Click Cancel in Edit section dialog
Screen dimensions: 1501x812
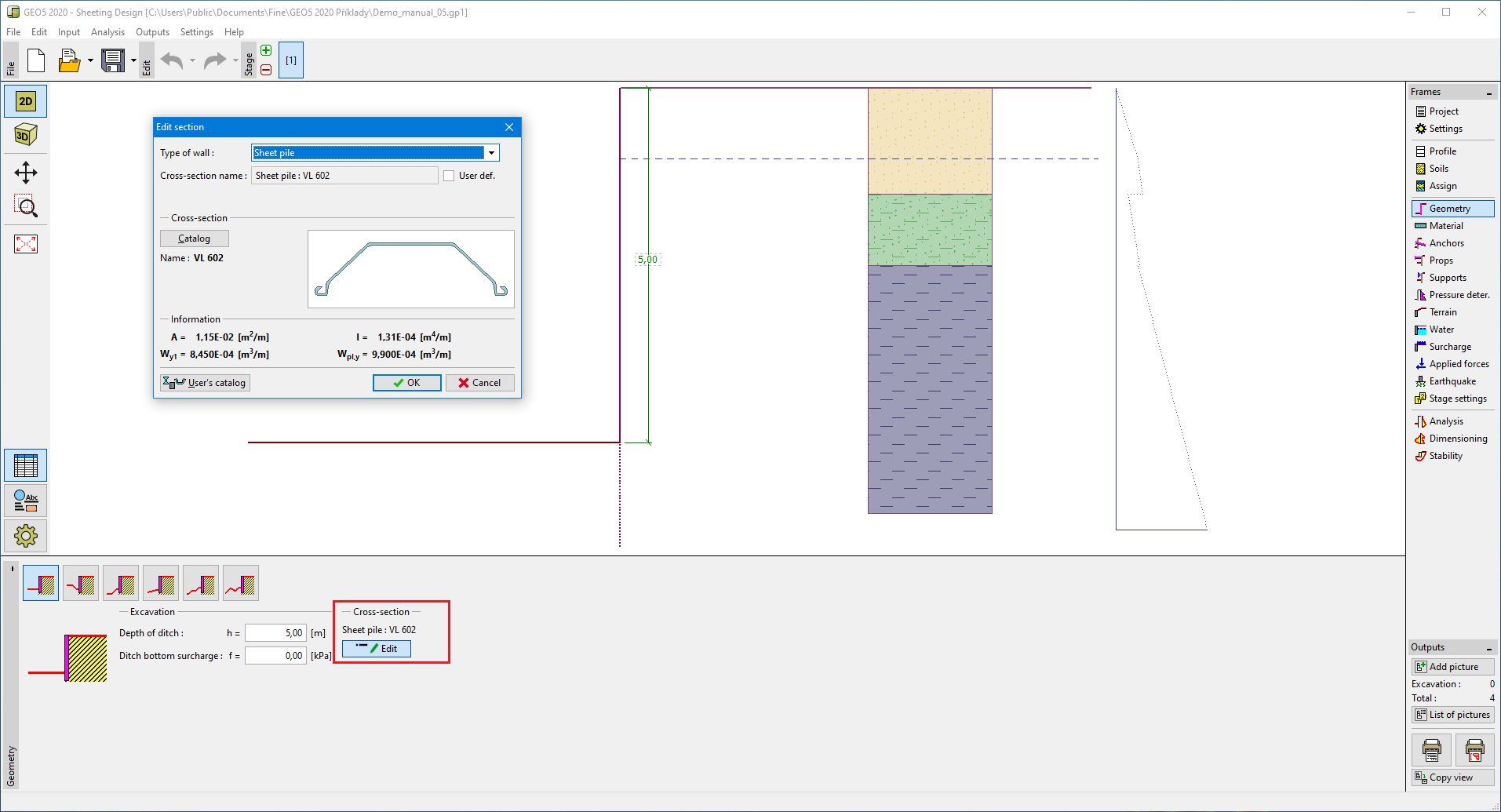click(x=480, y=383)
